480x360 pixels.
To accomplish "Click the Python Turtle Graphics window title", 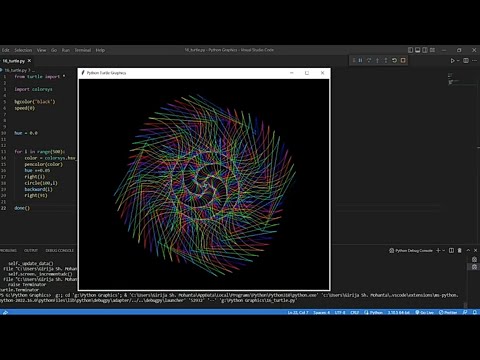I will pos(106,73).
